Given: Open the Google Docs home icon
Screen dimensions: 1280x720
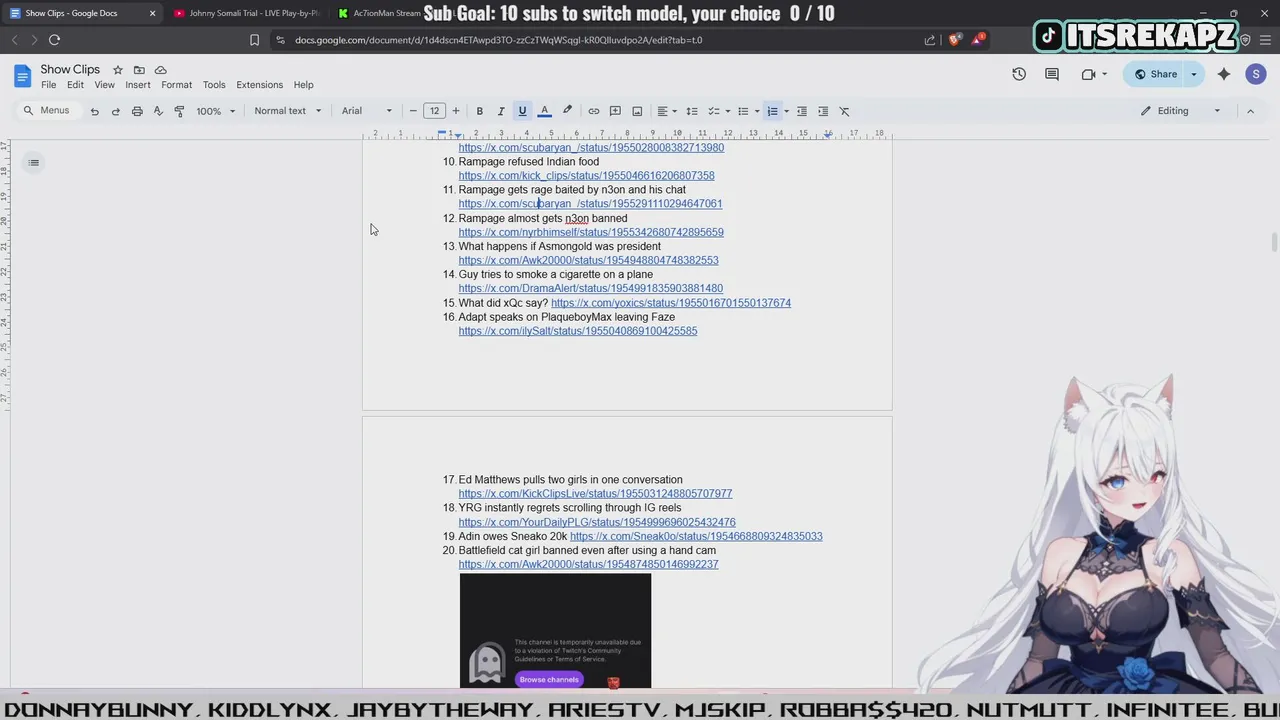Looking at the screenshot, I should tap(22, 76).
